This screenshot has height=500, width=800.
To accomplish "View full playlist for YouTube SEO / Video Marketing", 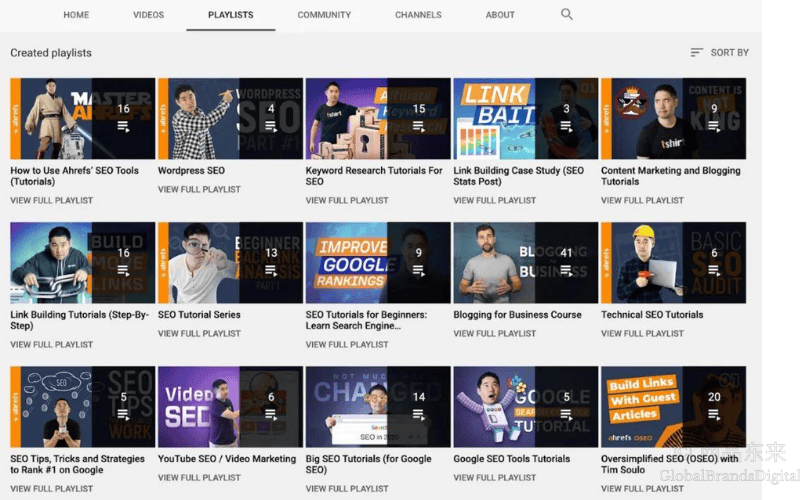I will pos(199,478).
